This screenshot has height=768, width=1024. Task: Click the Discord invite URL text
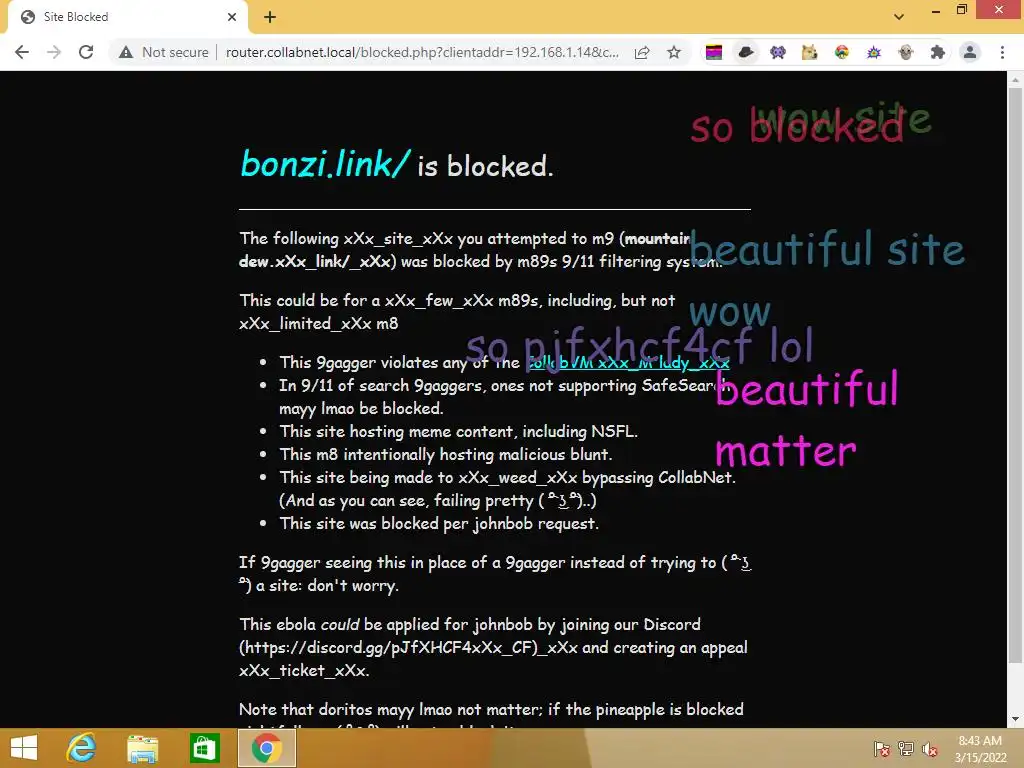[x=388, y=647]
